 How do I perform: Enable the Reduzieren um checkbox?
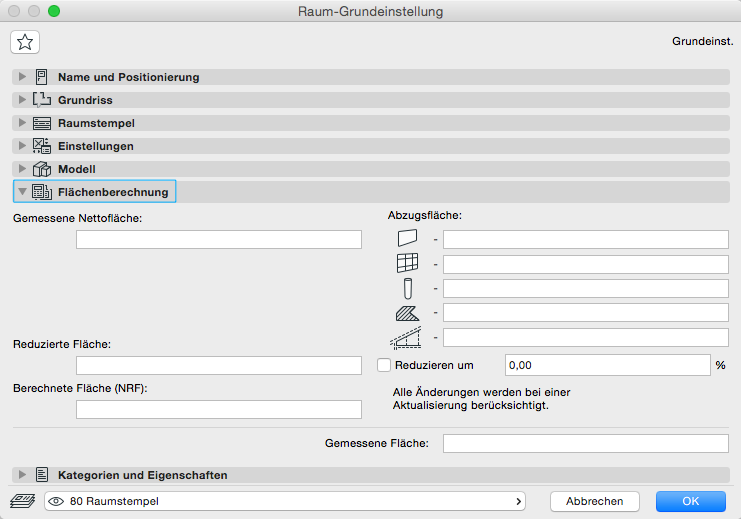(383, 365)
